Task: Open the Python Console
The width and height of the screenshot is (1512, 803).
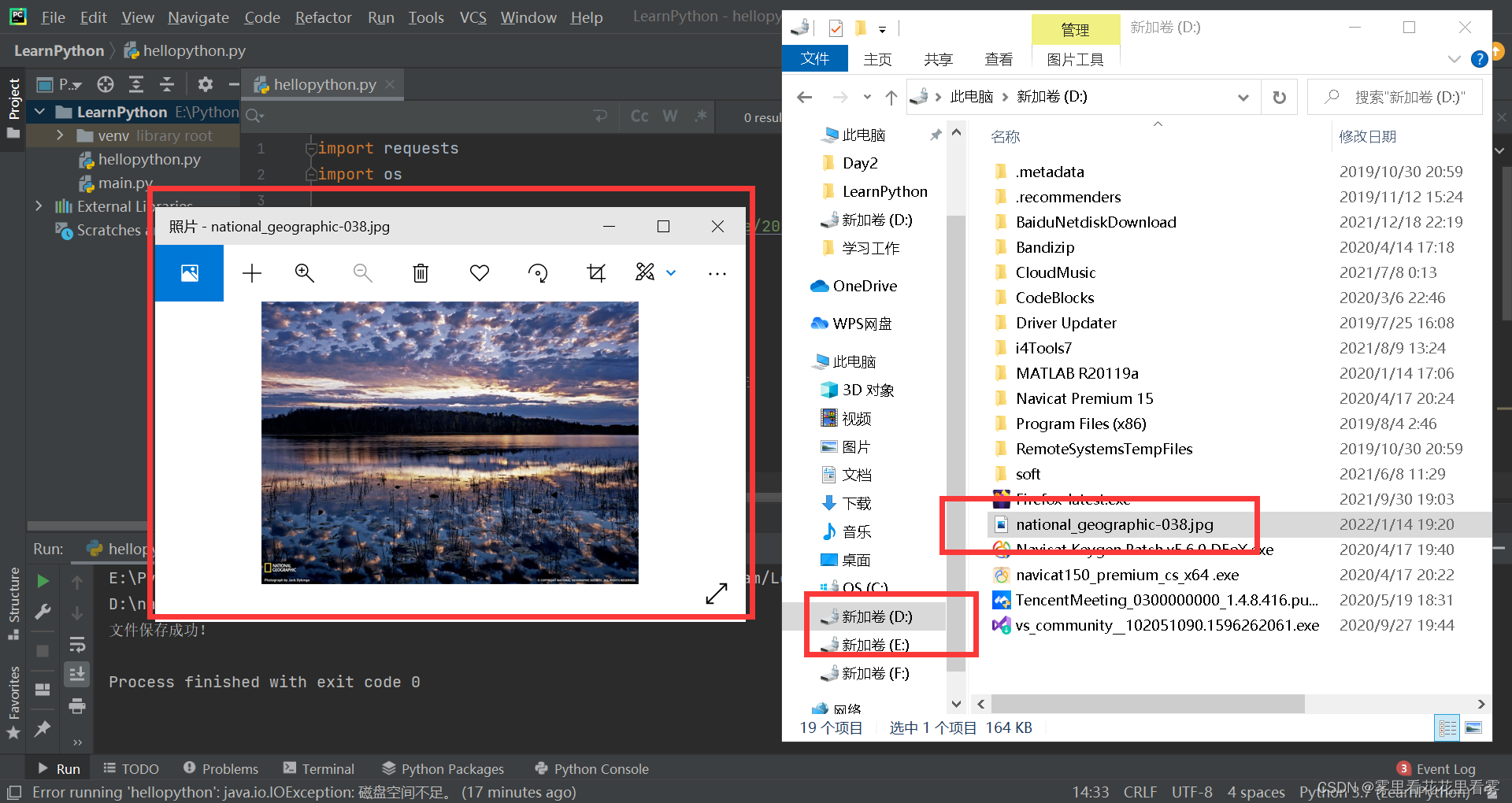Action: pos(591,768)
